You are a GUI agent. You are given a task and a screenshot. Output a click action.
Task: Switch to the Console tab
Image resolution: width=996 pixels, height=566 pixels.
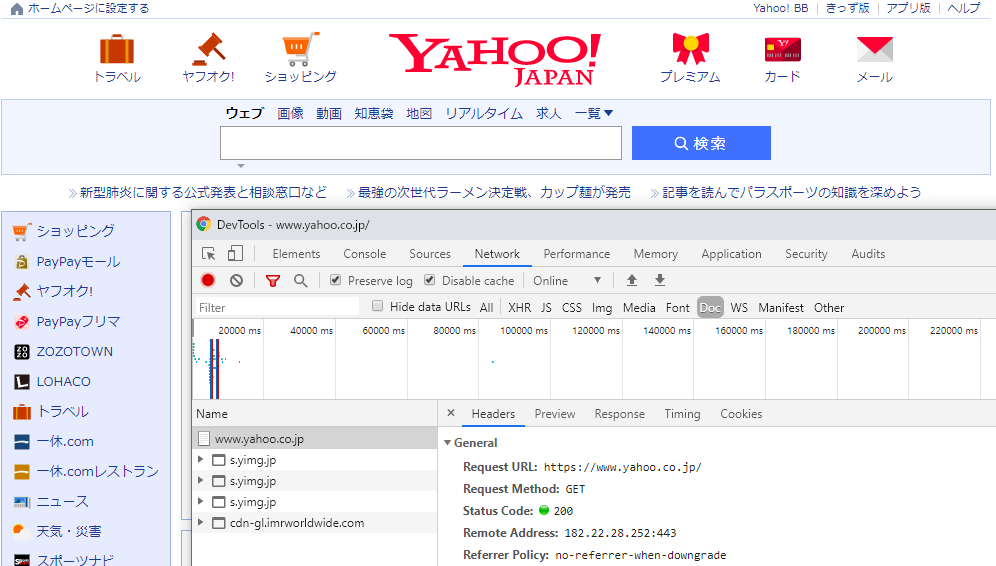coord(364,254)
